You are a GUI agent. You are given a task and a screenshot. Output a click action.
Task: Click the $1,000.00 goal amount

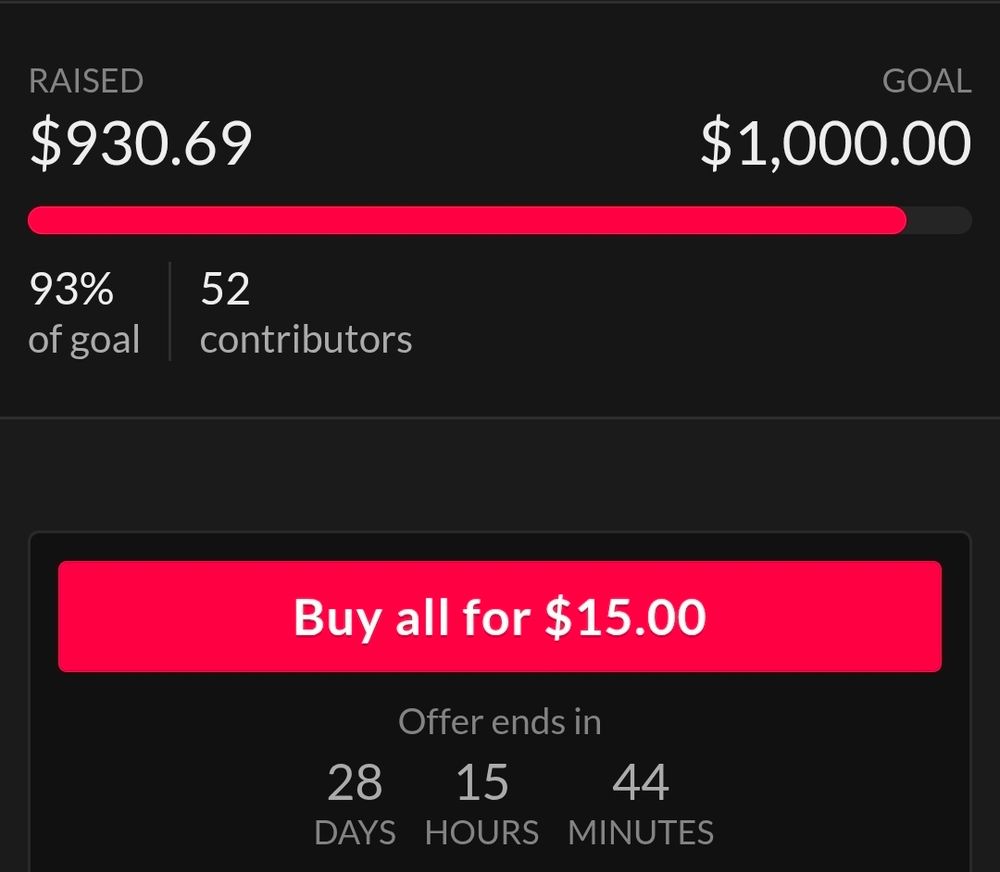(x=835, y=143)
